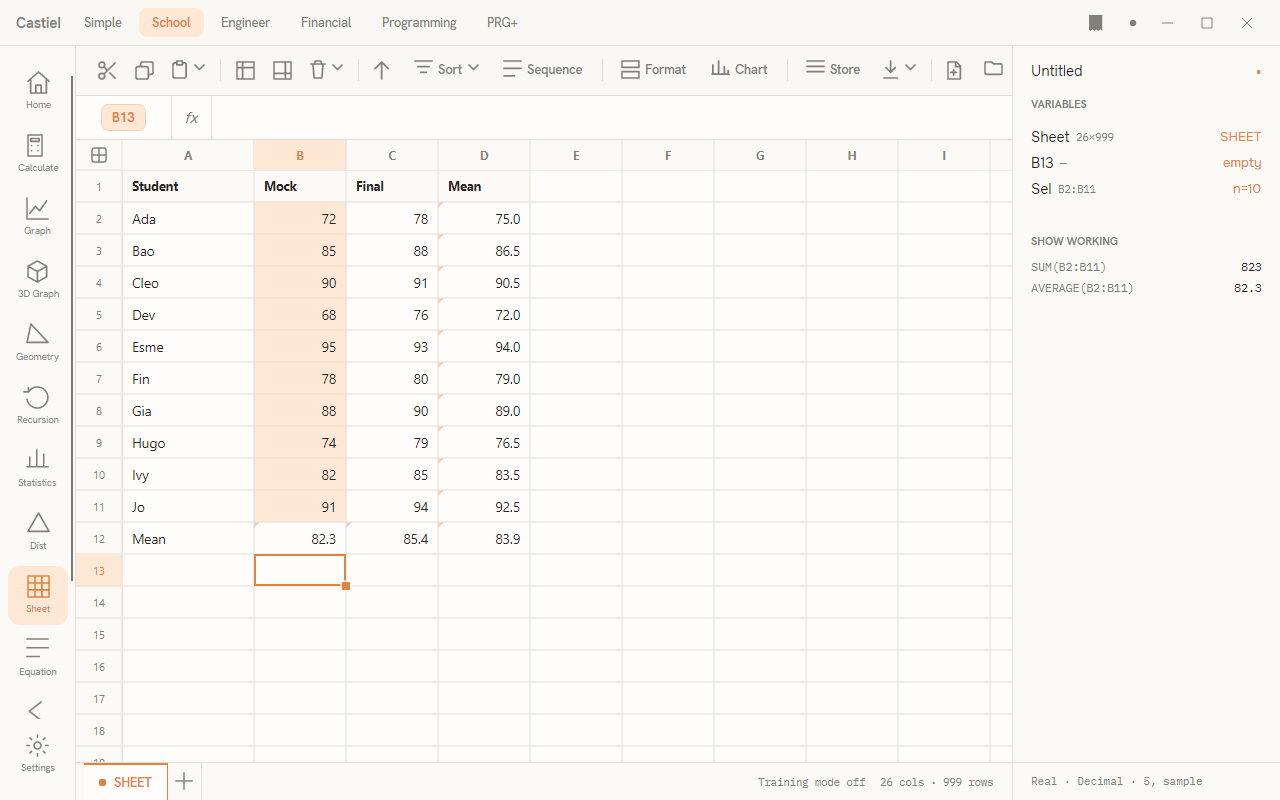Click the new file icon

954,70
